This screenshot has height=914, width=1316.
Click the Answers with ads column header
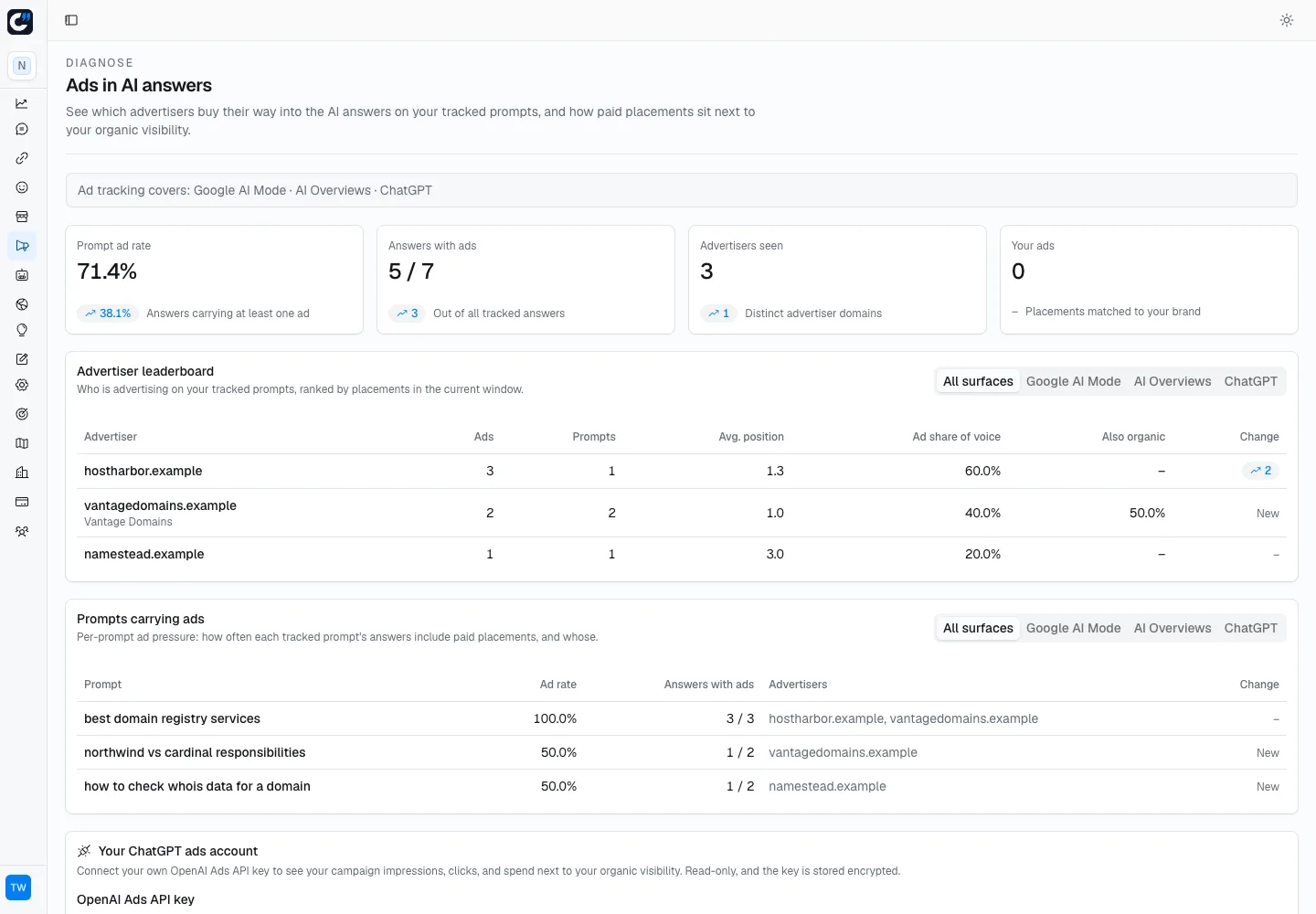point(709,685)
